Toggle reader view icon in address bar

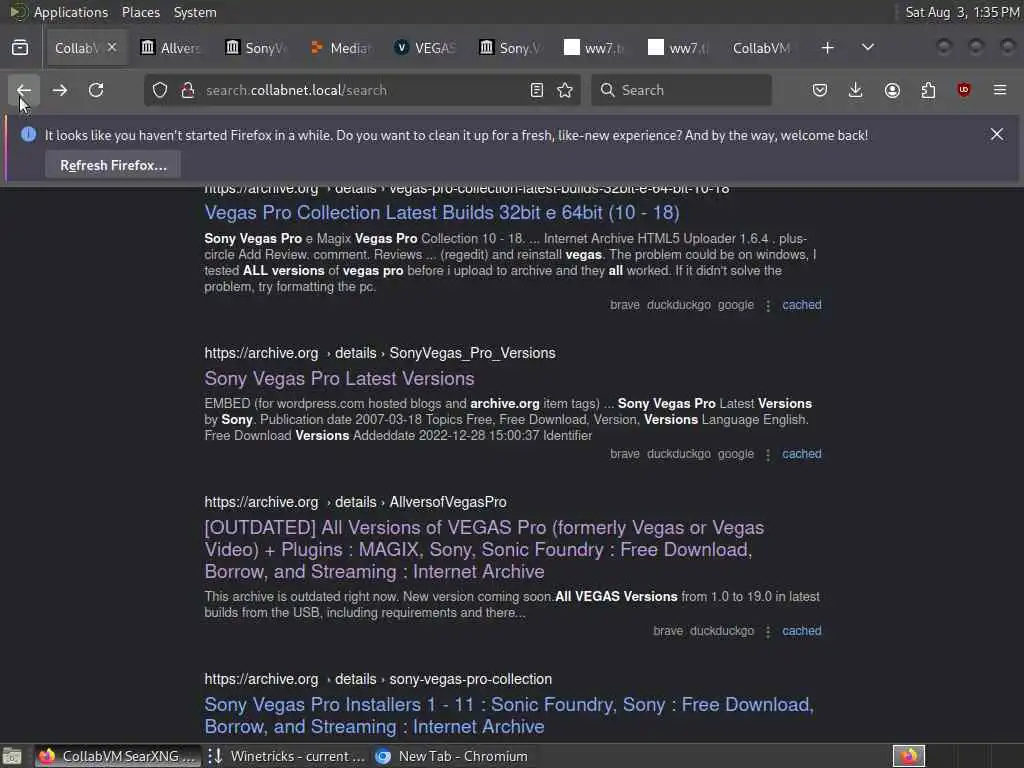[x=537, y=90]
